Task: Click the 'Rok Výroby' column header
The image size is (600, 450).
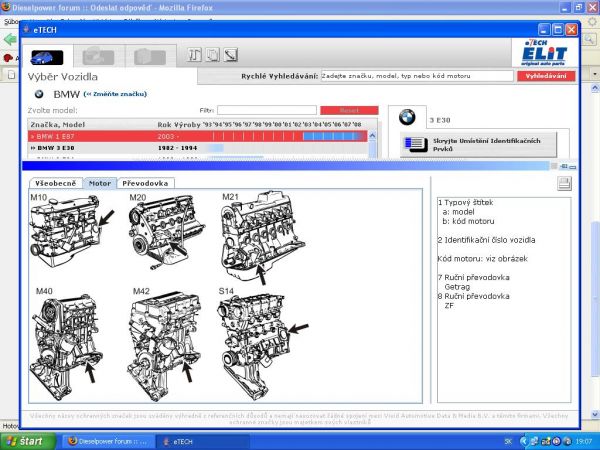Action: [179, 125]
